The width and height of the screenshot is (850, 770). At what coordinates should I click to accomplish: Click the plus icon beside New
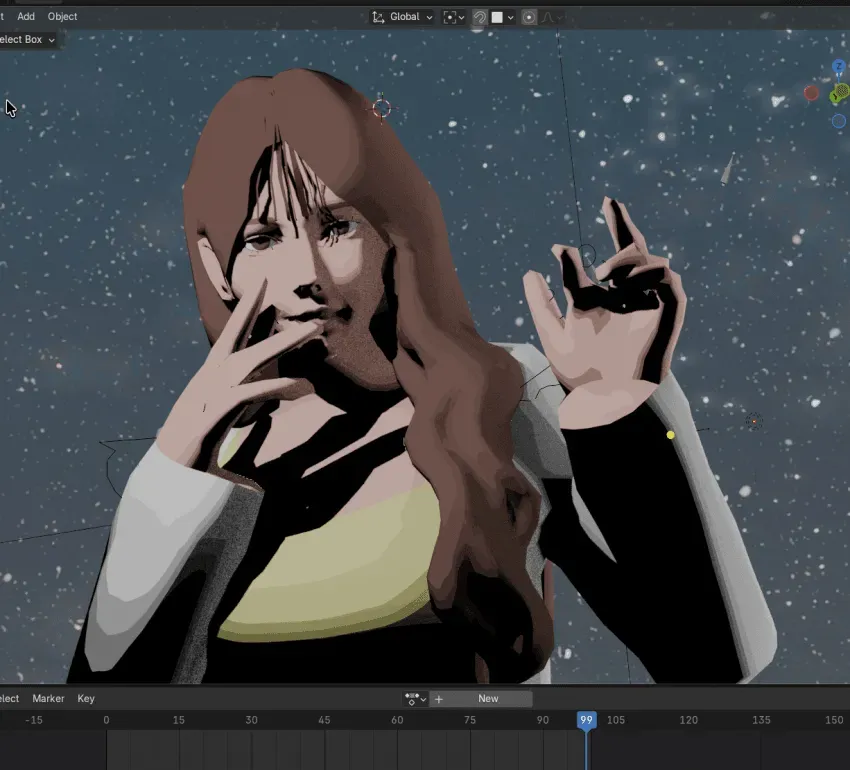(439, 699)
